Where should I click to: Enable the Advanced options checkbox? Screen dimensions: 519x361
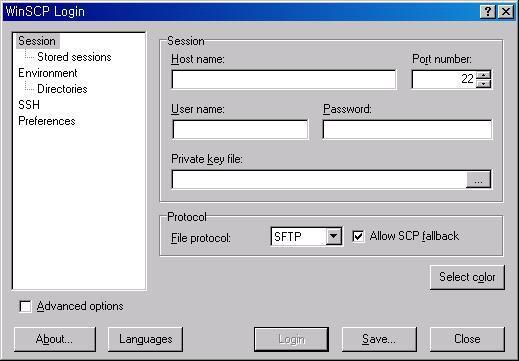25,306
